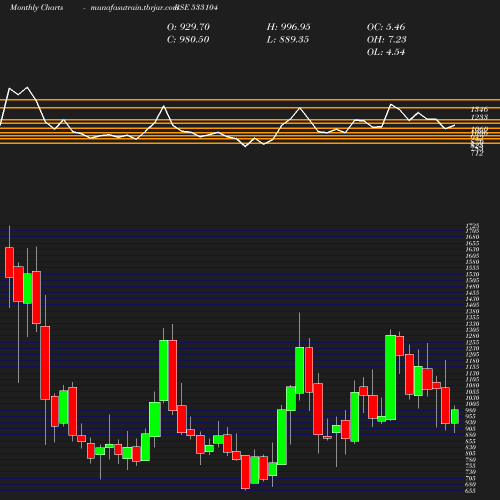Click the '1630' price axis label
Viewport: 500px width, 500px height.
[473, 249]
